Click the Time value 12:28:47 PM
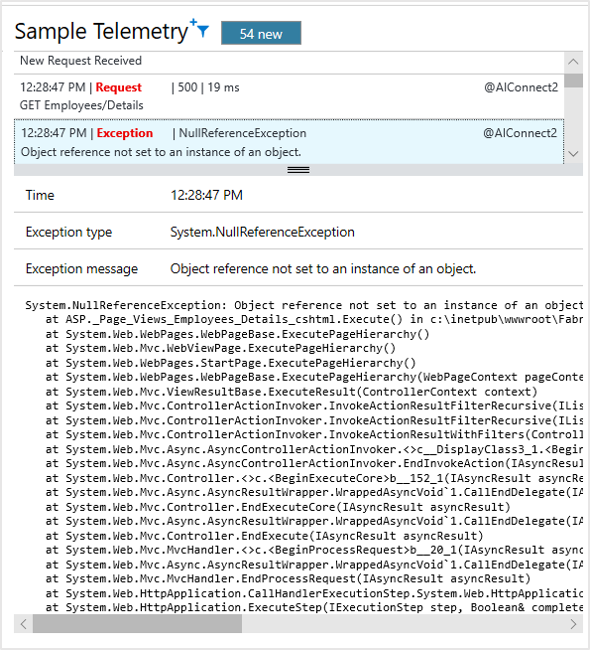The image size is (590, 650). 206,195
